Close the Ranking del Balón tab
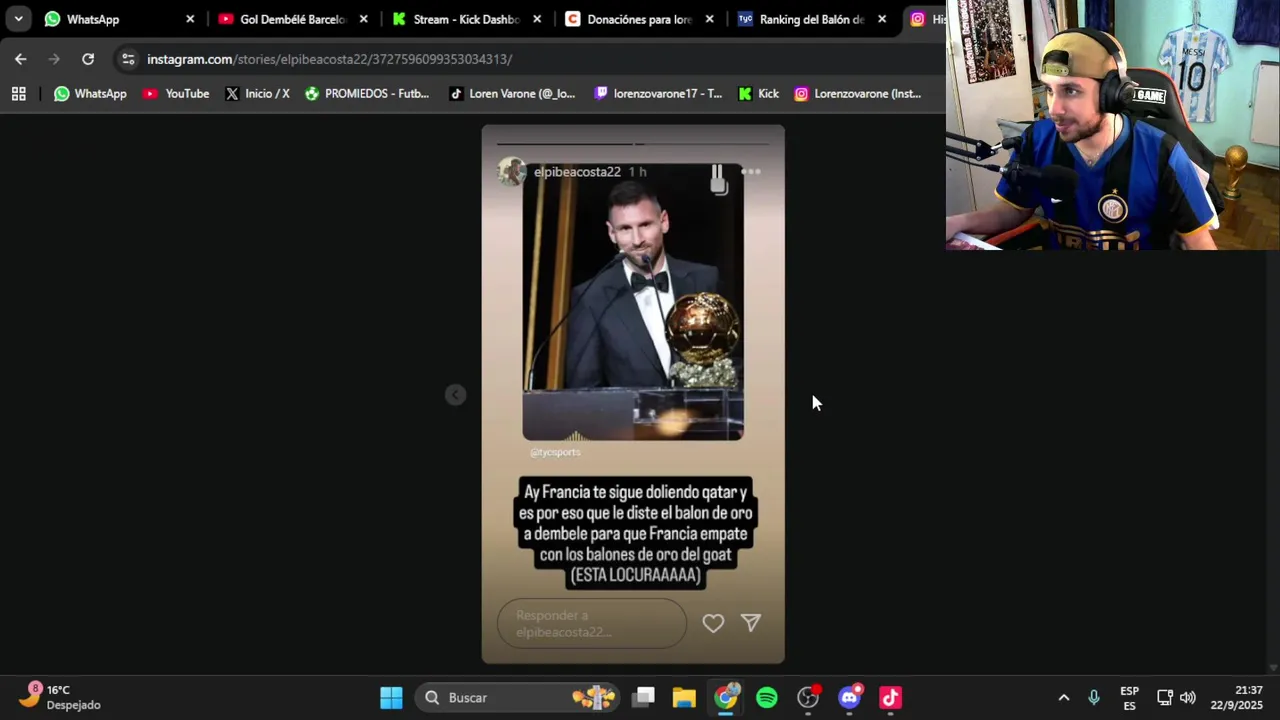 [x=881, y=19]
